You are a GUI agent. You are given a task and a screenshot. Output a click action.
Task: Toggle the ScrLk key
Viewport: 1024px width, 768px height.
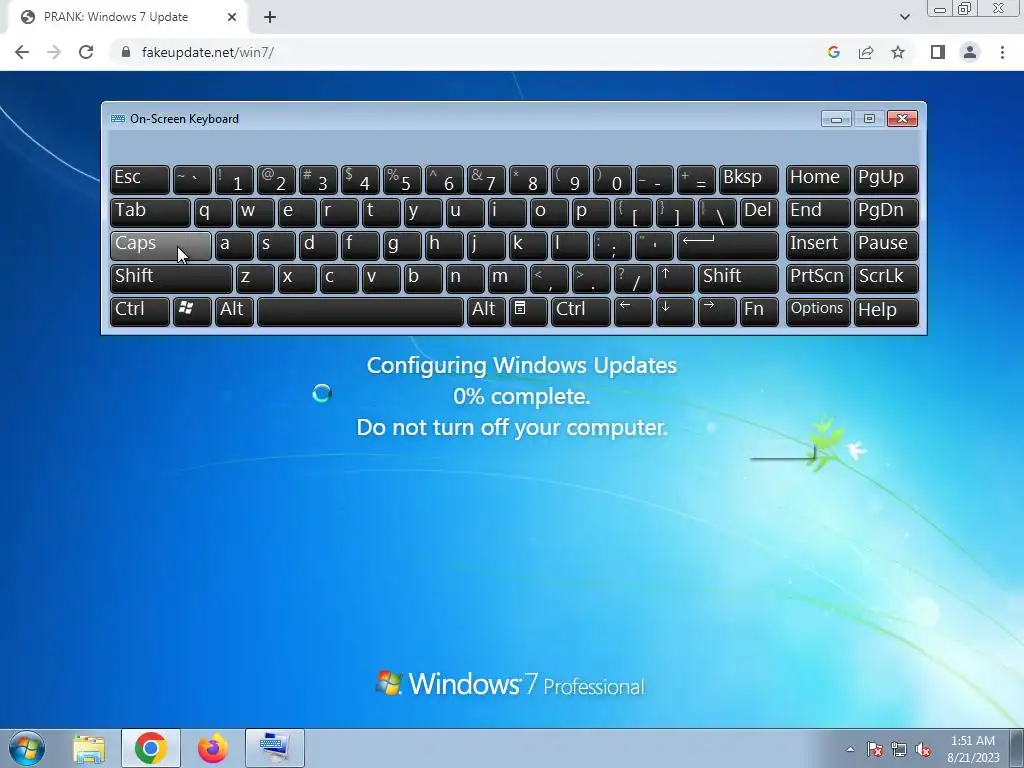pos(886,278)
